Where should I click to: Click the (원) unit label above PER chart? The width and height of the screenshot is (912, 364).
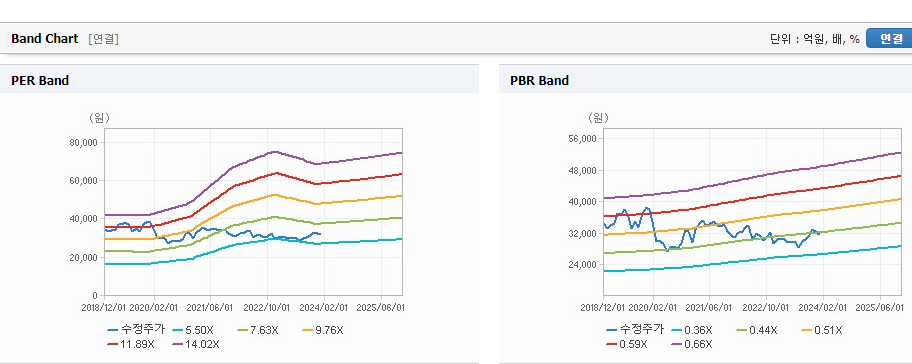[99, 118]
